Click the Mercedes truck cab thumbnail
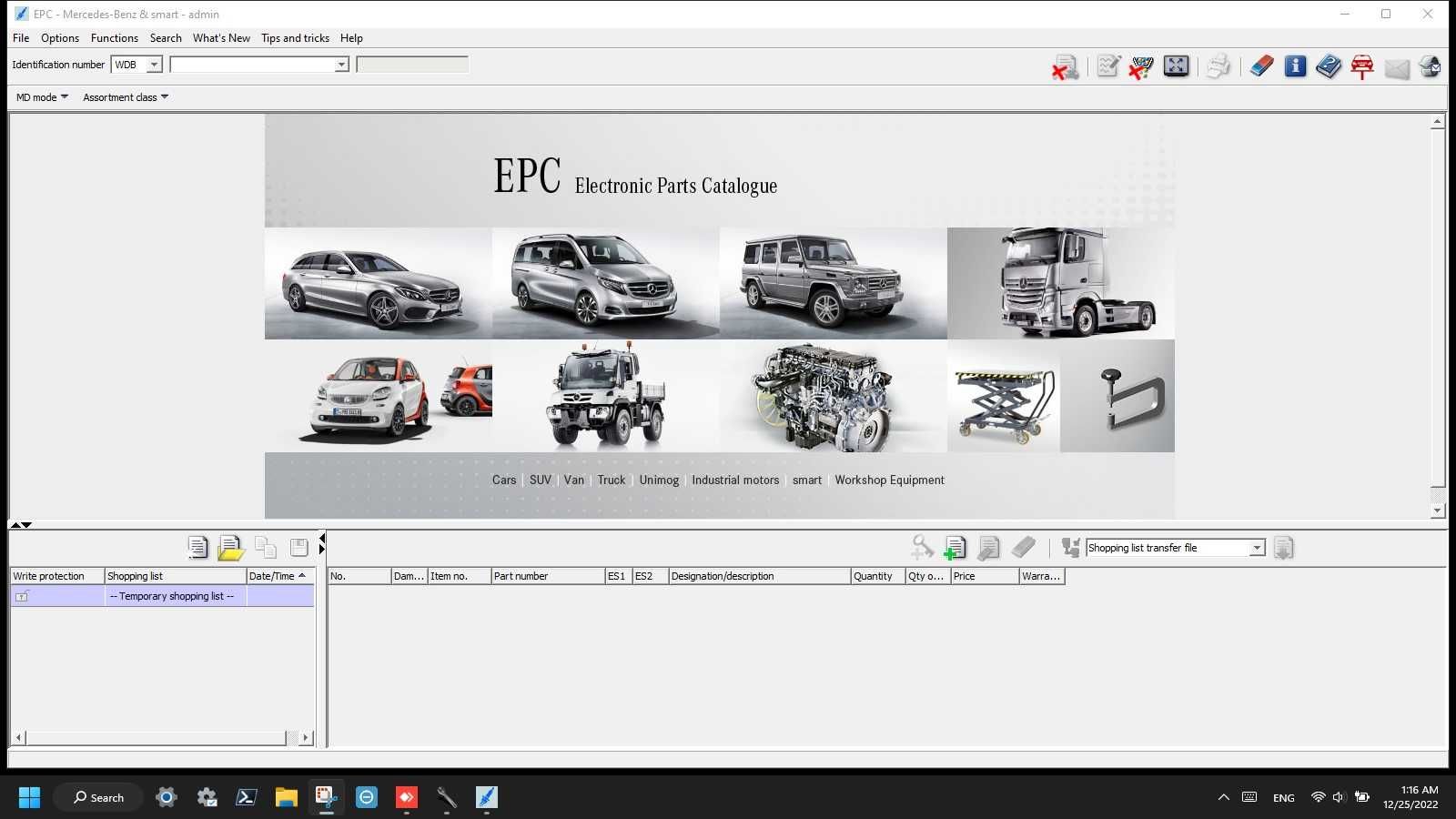 1061,283
